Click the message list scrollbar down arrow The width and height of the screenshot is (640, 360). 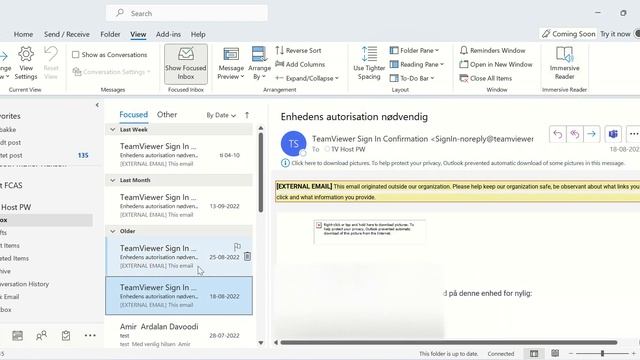pyautogui.click(x=261, y=343)
